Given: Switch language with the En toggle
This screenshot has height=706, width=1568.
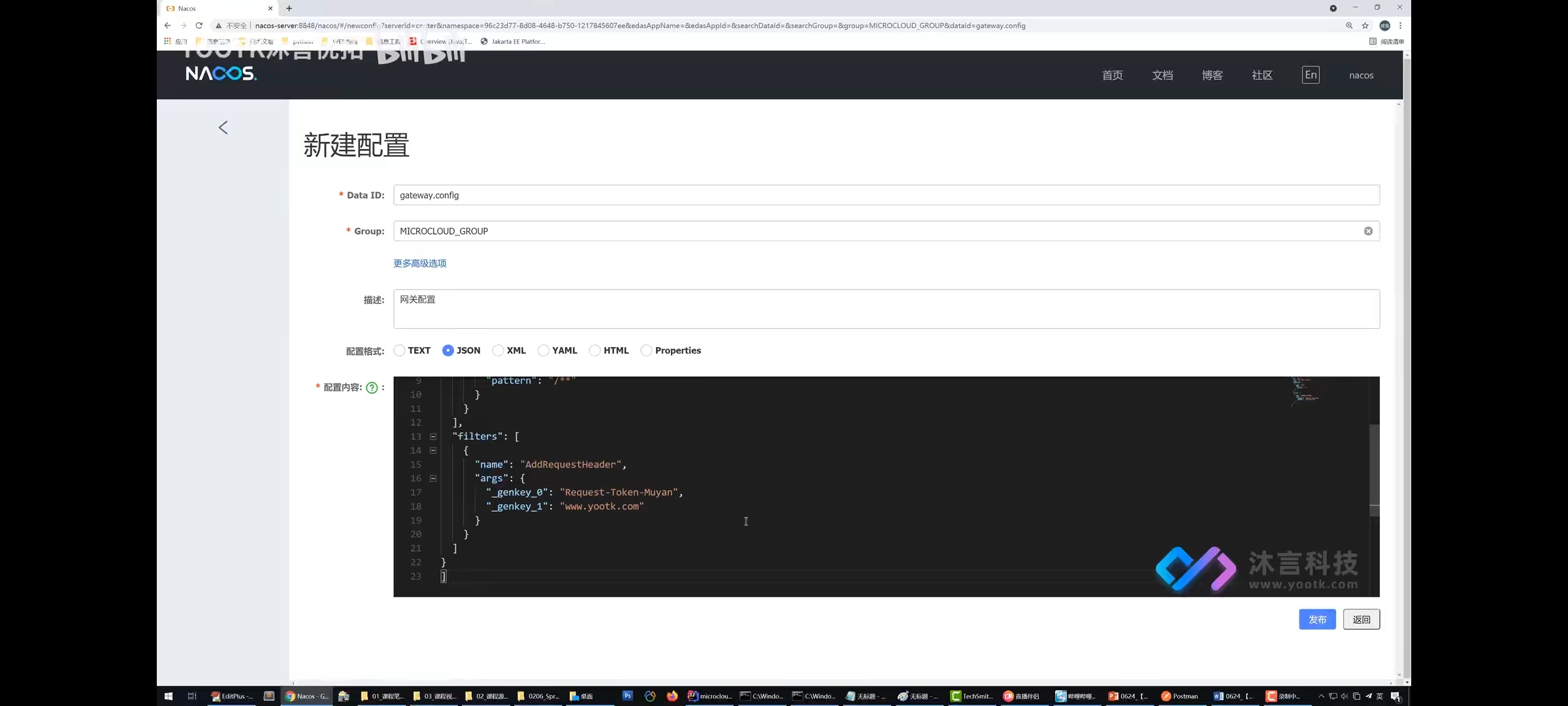Looking at the screenshot, I should click(1311, 75).
